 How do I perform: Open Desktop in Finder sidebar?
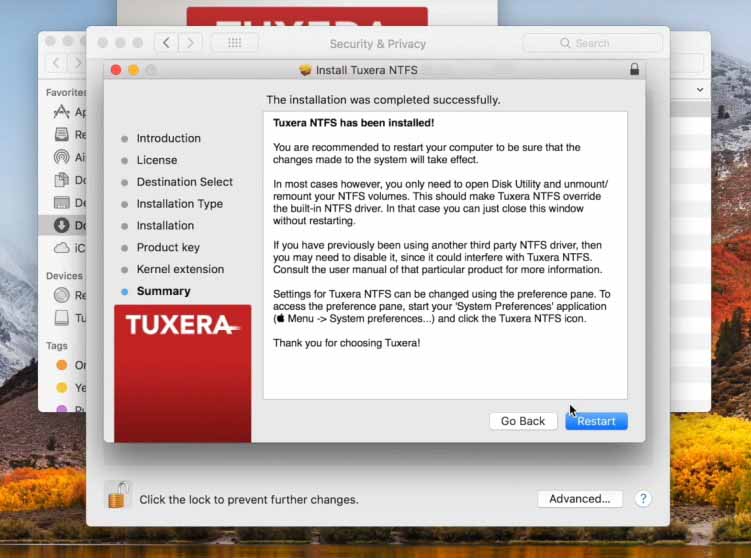pos(69,203)
